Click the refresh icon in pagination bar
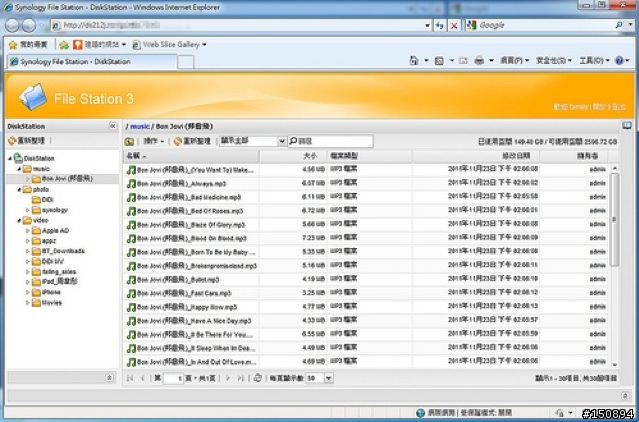This screenshot has height=422, width=639. click(x=258, y=378)
